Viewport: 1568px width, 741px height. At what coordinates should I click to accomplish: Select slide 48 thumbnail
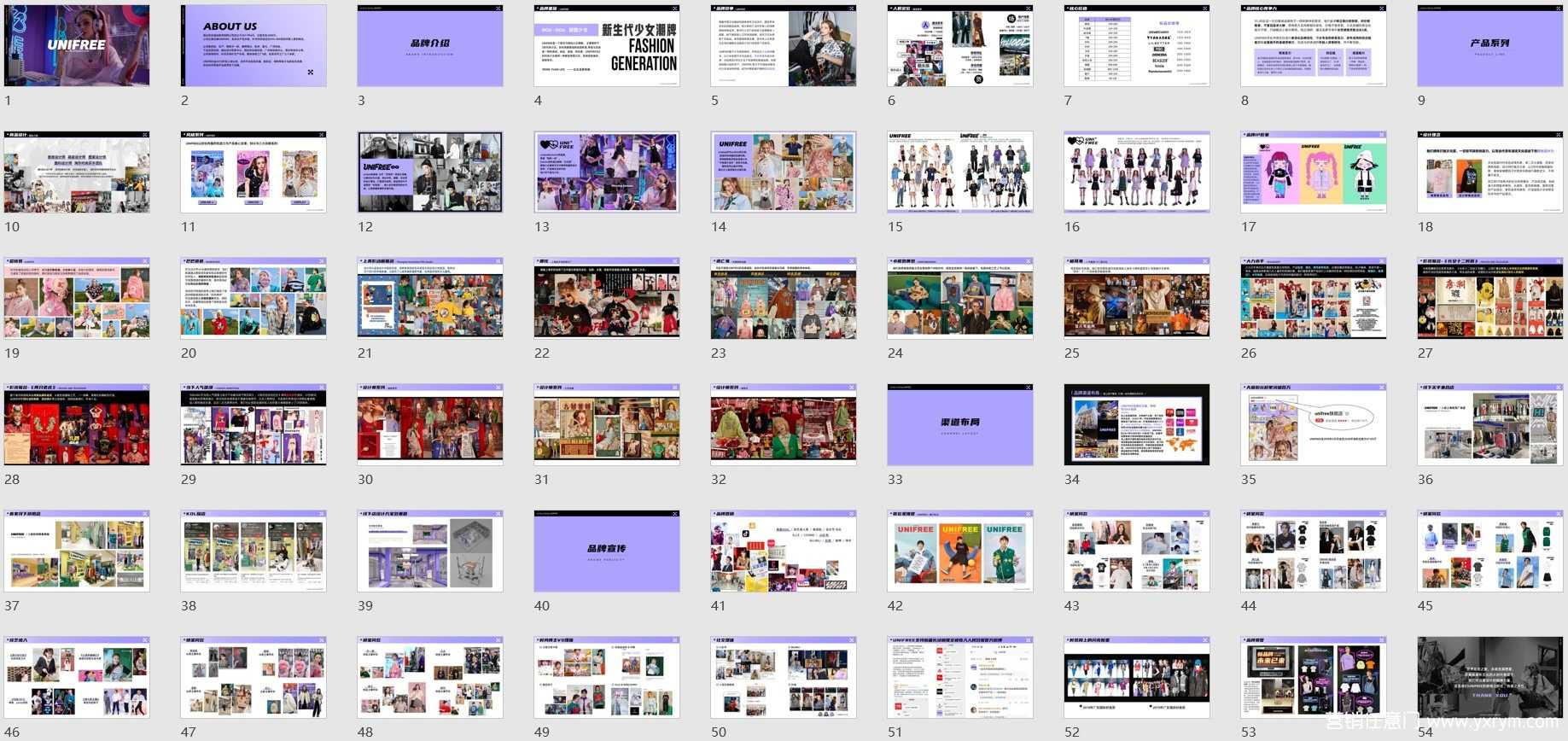(x=430, y=677)
